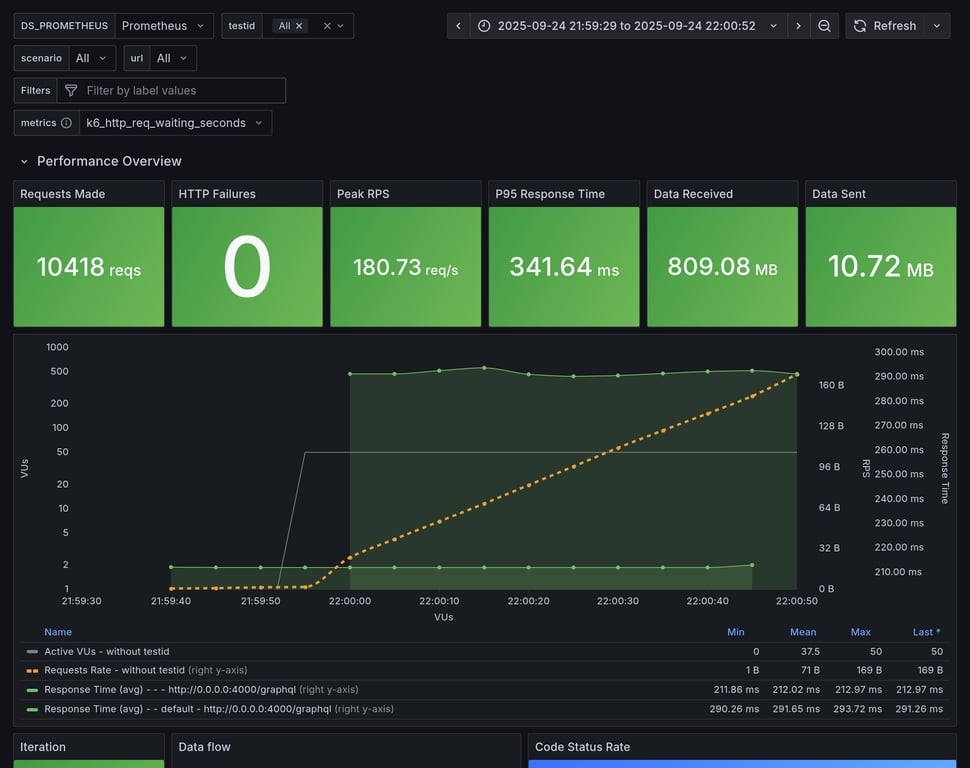Open the Prometheus data source dropdown

(x=164, y=26)
